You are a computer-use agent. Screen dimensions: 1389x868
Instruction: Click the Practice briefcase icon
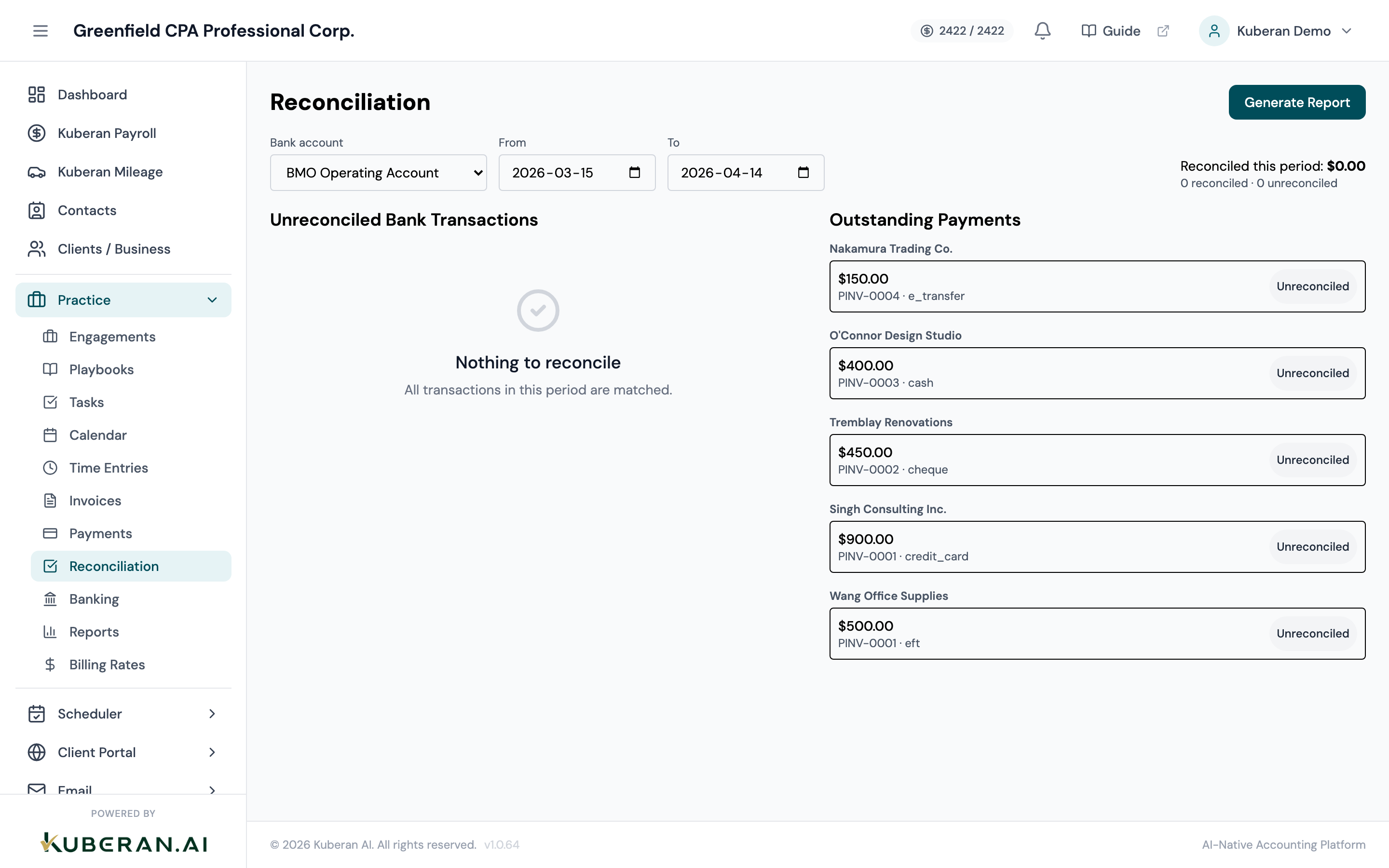click(37, 299)
